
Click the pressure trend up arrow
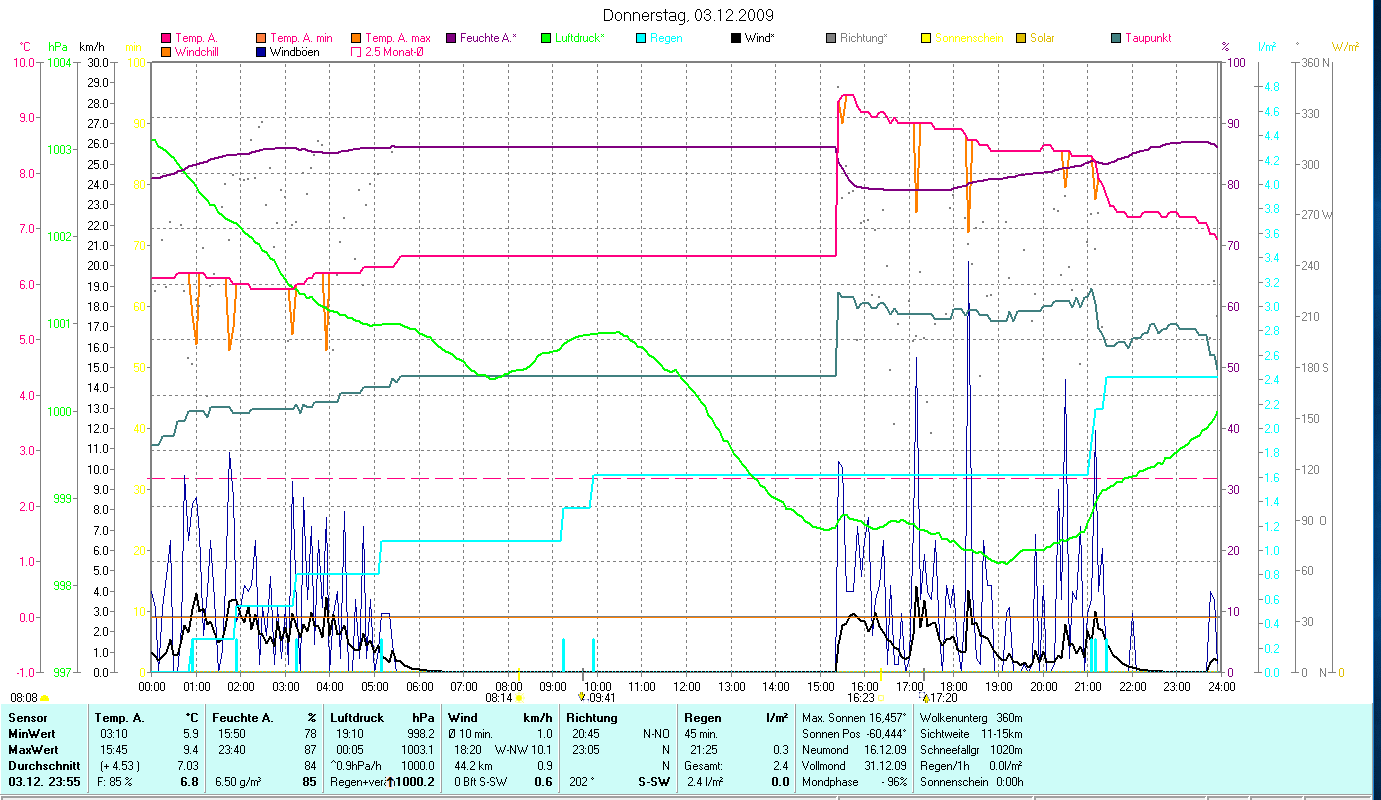(x=390, y=781)
